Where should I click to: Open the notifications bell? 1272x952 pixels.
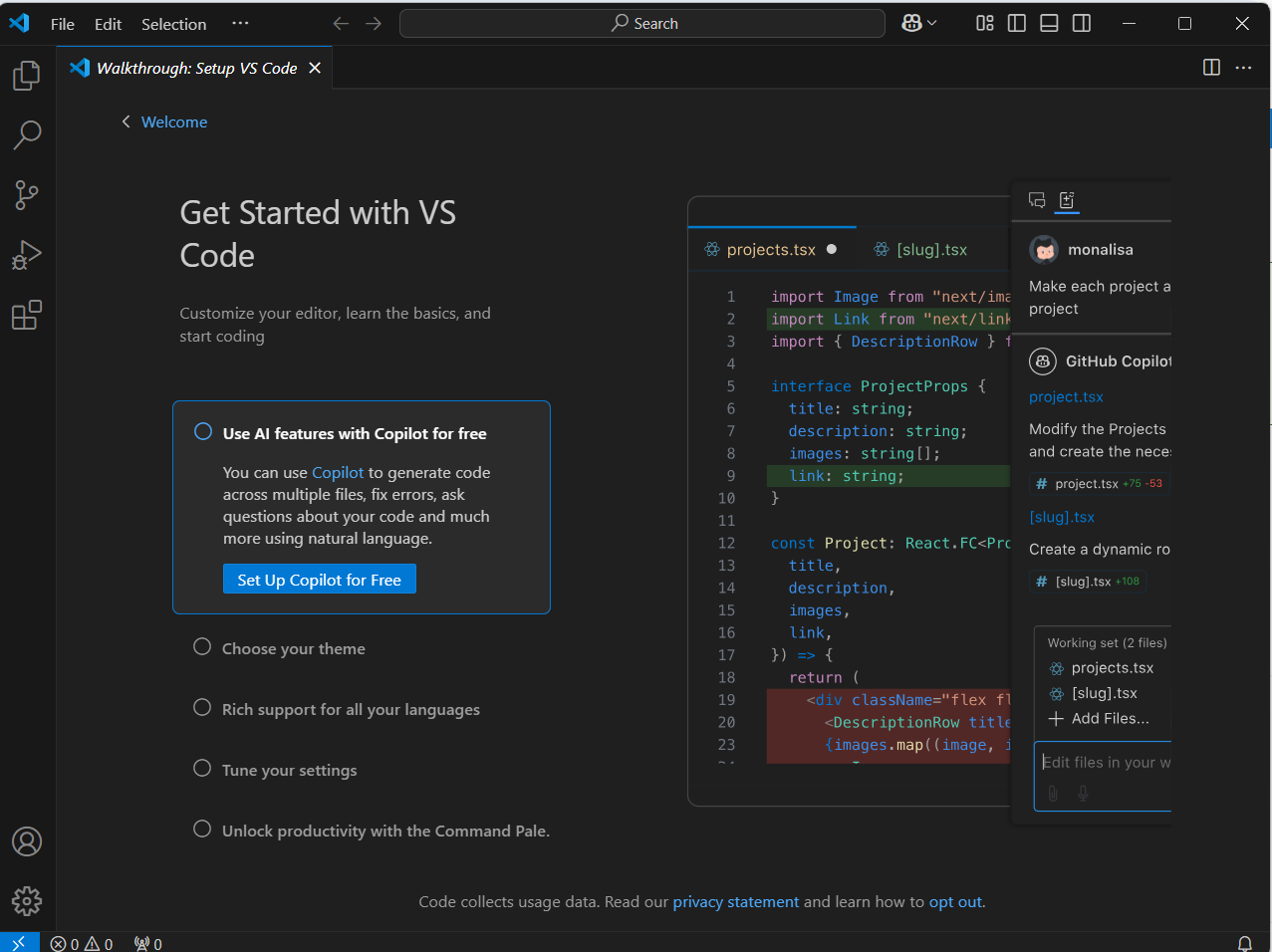pos(1244,944)
